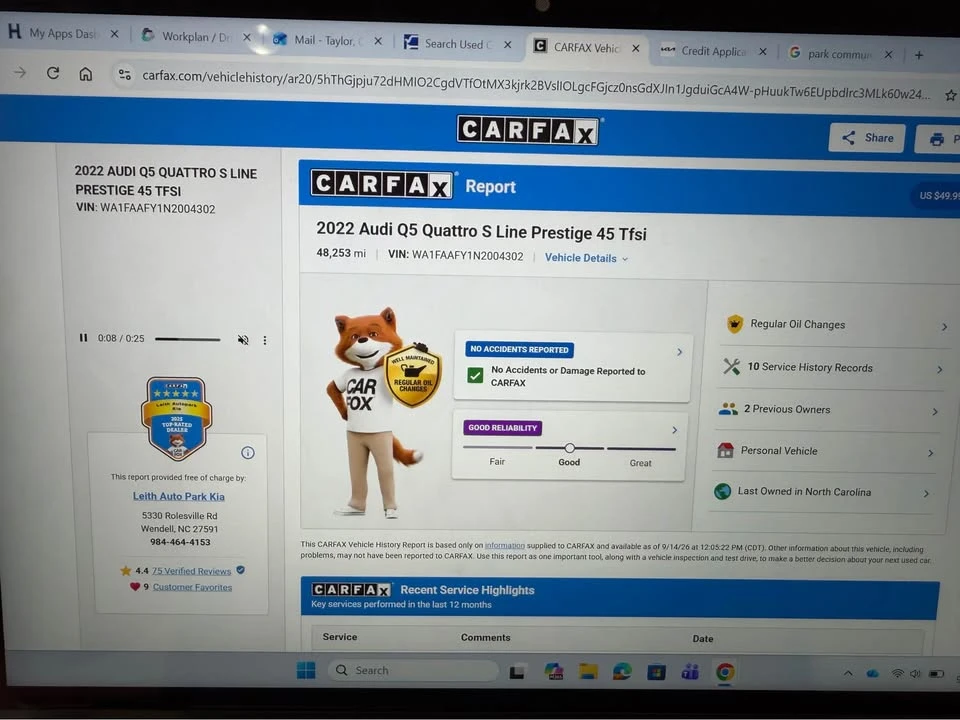Image resolution: width=960 pixels, height=720 pixels.
Task: Close the CARFAX Vehicle tab
Action: click(x=636, y=48)
